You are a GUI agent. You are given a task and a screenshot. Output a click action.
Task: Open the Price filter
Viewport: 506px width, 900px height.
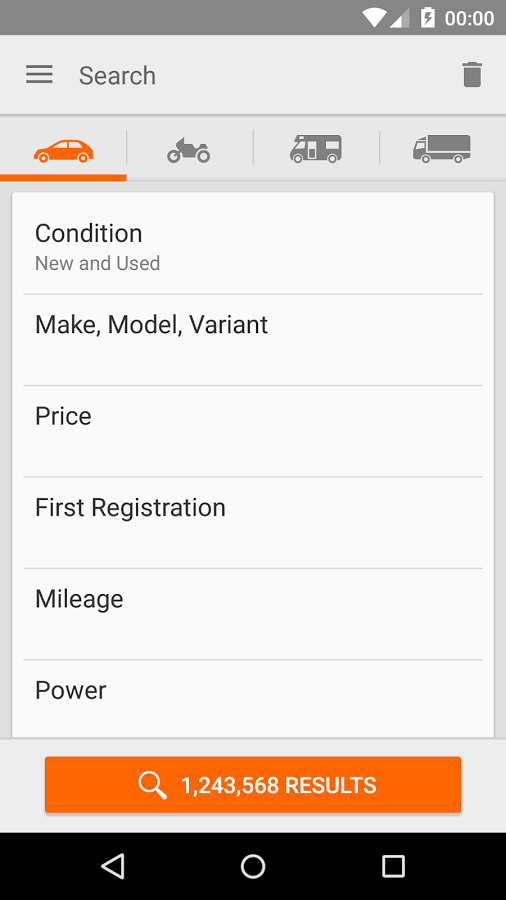[x=253, y=431]
